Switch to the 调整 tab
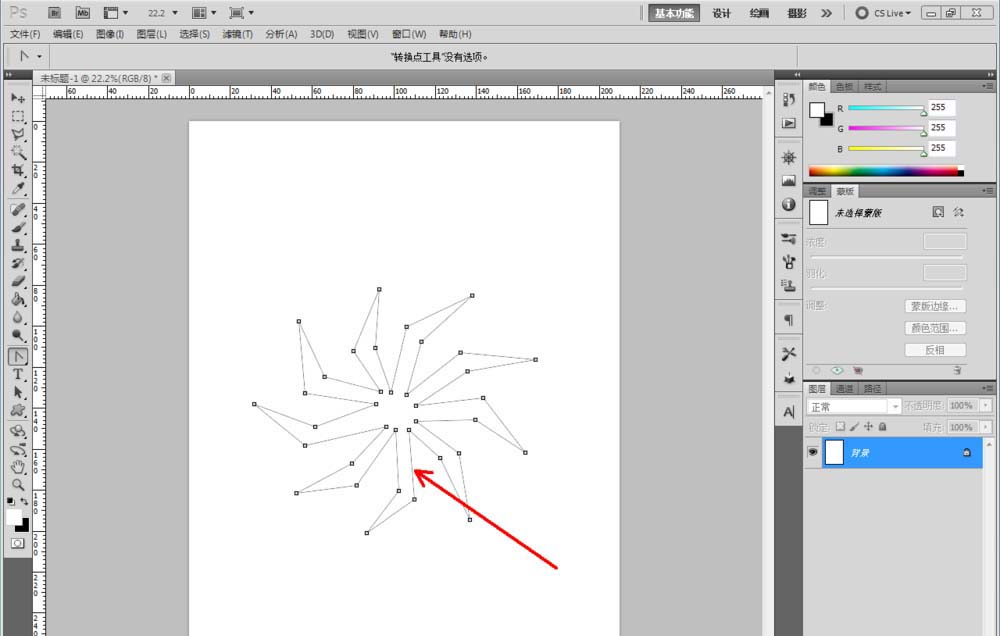The width and height of the screenshot is (1000, 636). (x=817, y=191)
